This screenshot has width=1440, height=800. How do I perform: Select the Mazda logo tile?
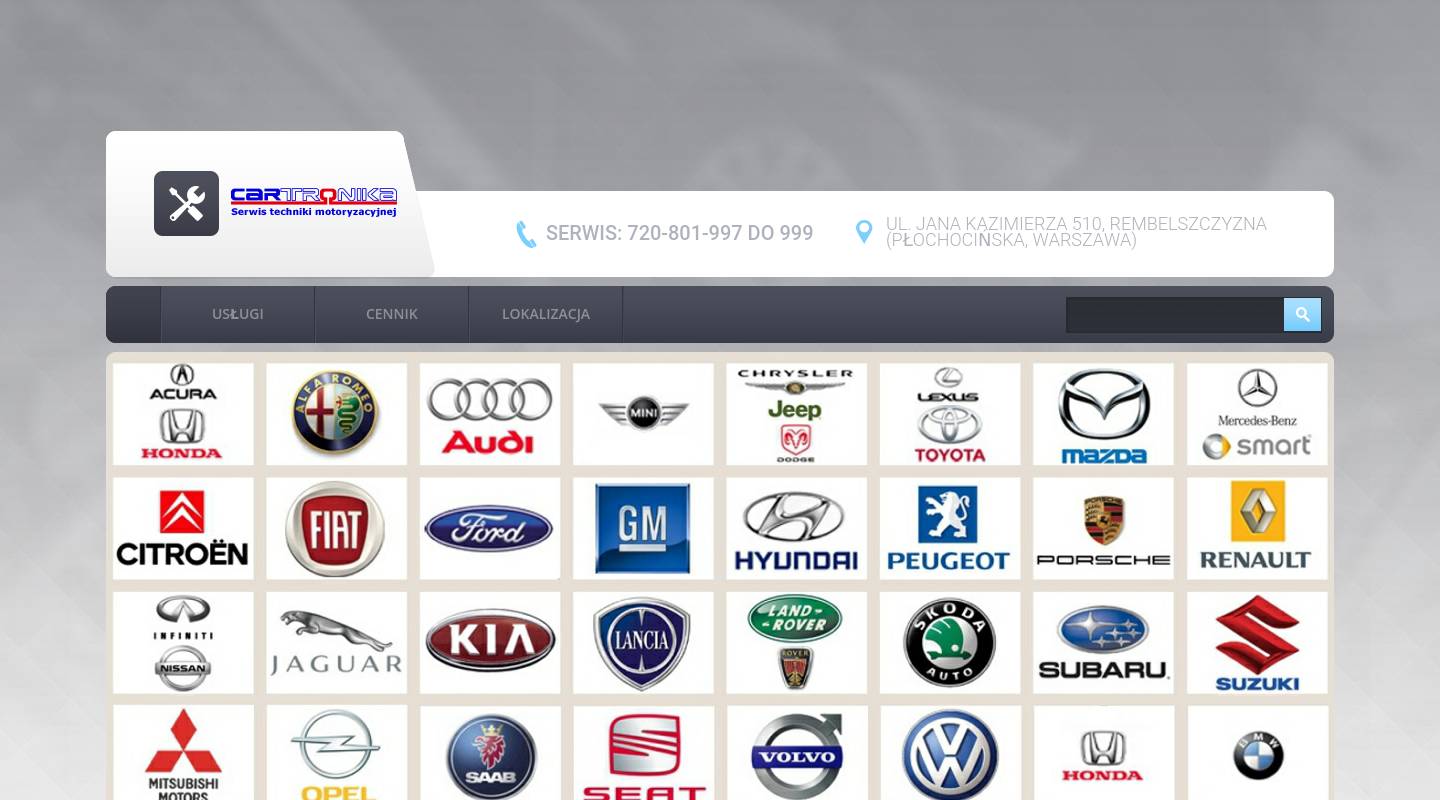pyautogui.click(x=1103, y=414)
